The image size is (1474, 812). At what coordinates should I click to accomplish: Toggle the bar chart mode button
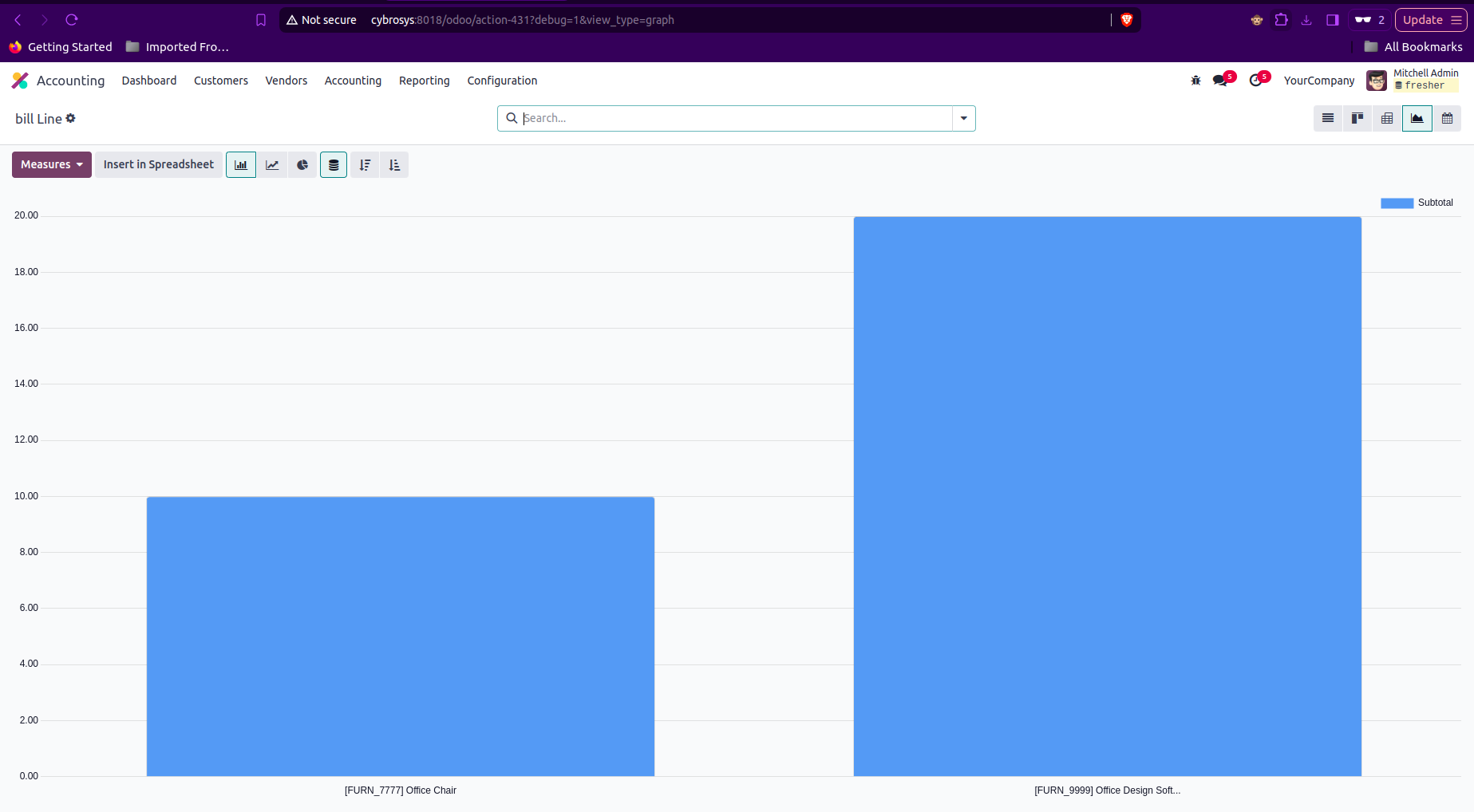pyautogui.click(x=241, y=165)
